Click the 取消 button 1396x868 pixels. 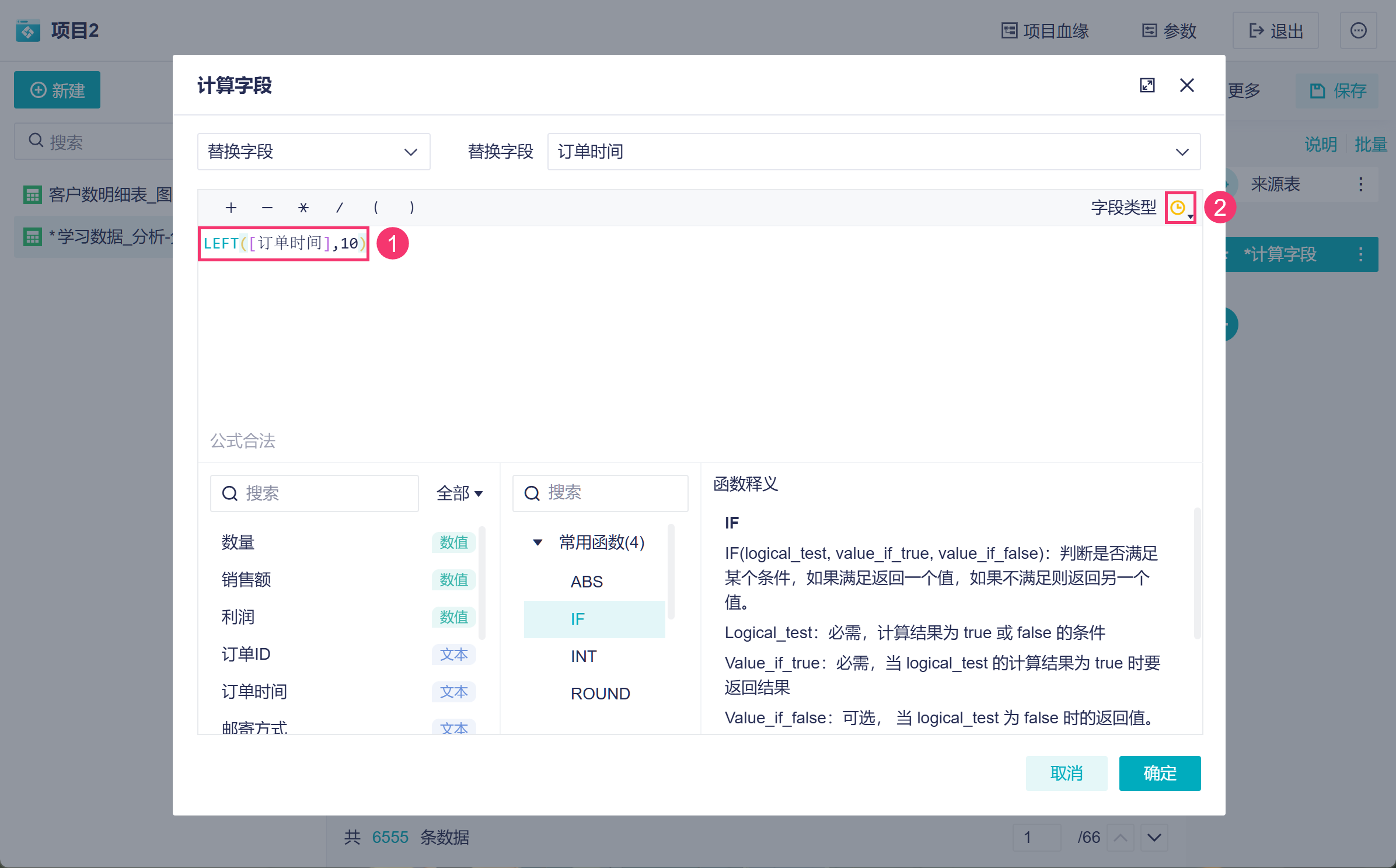(x=1066, y=773)
